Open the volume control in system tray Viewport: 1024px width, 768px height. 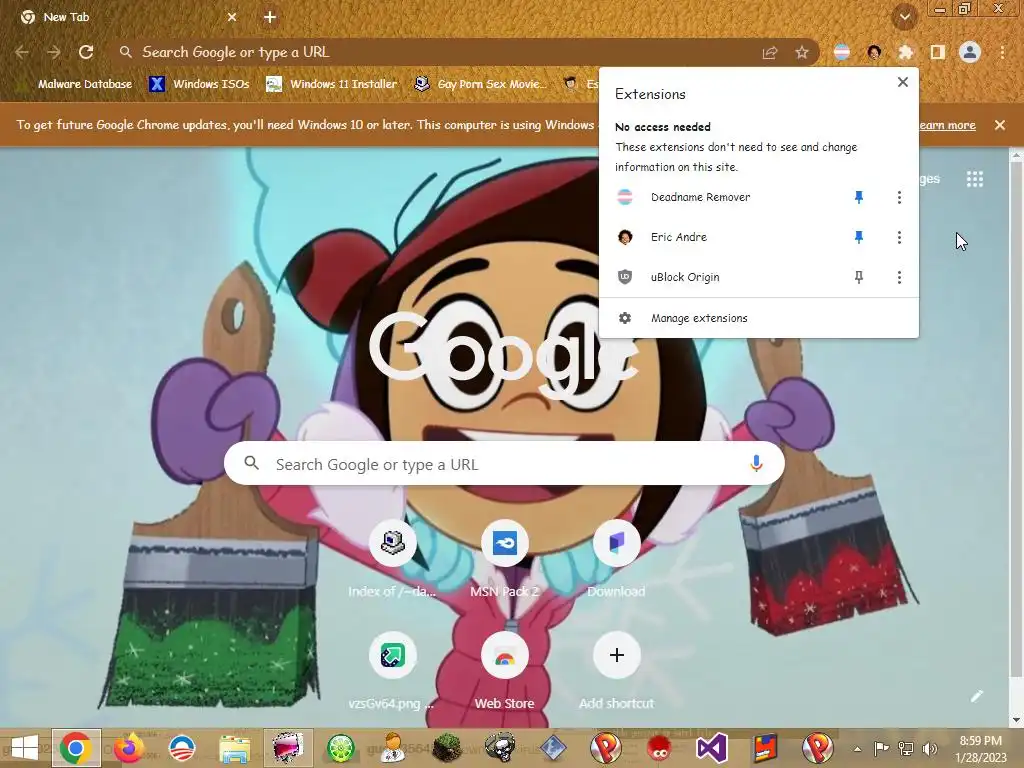point(930,749)
